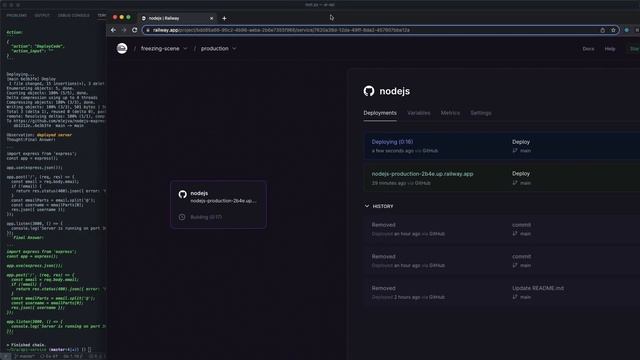Click the building status clock icon

[182, 217]
